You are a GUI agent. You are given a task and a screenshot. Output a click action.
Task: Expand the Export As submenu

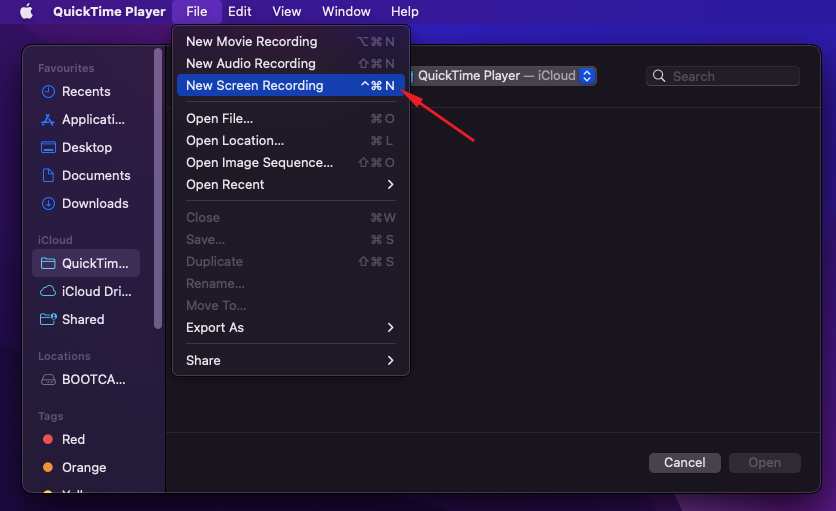[x=291, y=328]
